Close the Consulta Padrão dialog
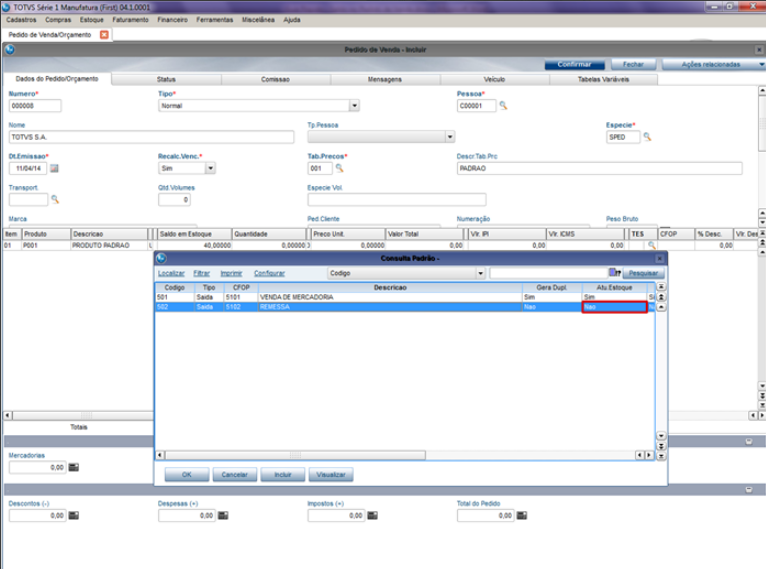The height and width of the screenshot is (569, 766). click(660, 258)
